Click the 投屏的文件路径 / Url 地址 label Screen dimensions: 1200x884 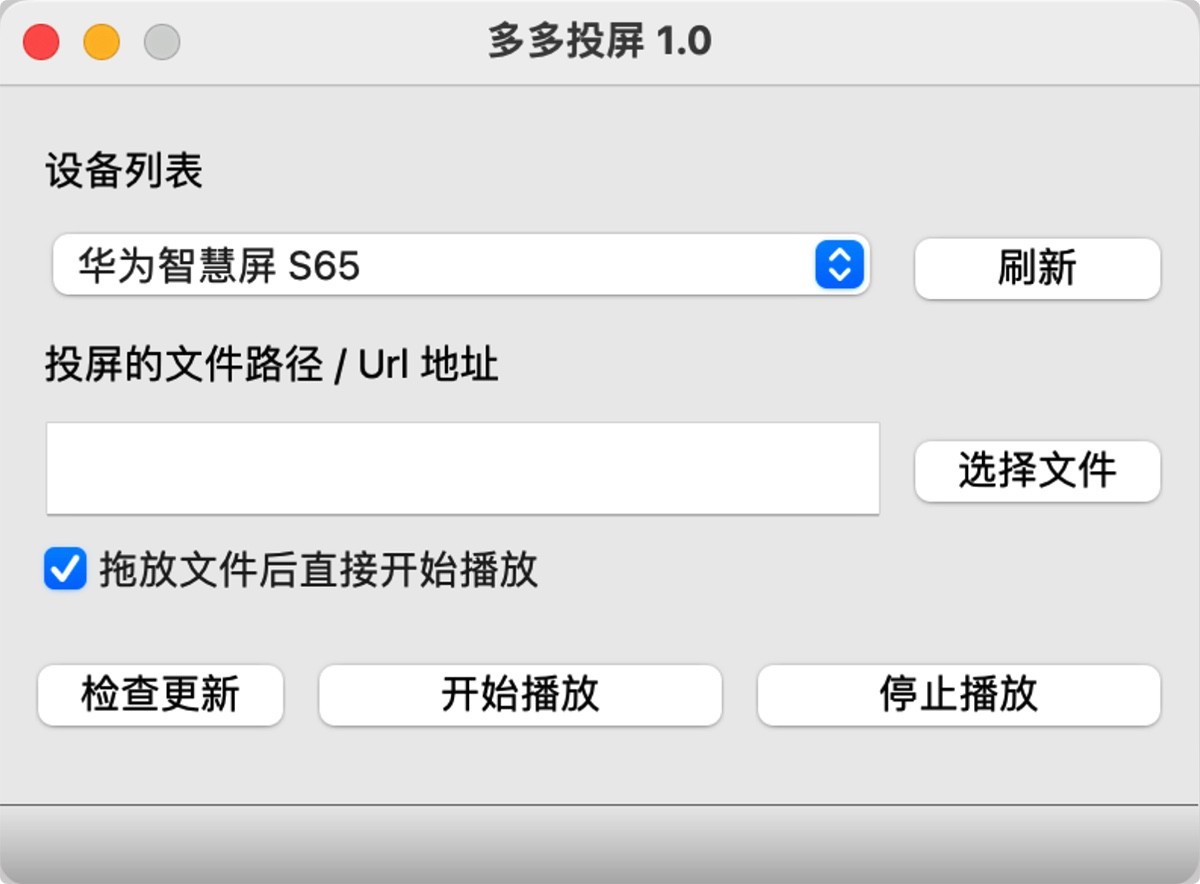pos(271,365)
